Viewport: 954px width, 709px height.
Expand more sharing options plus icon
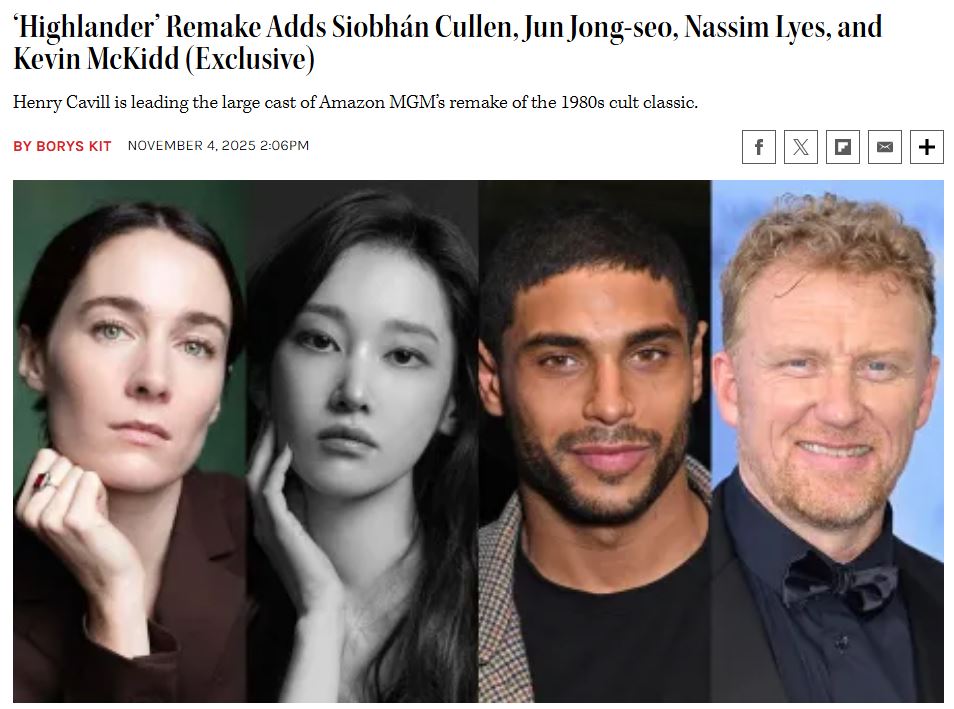click(x=926, y=147)
